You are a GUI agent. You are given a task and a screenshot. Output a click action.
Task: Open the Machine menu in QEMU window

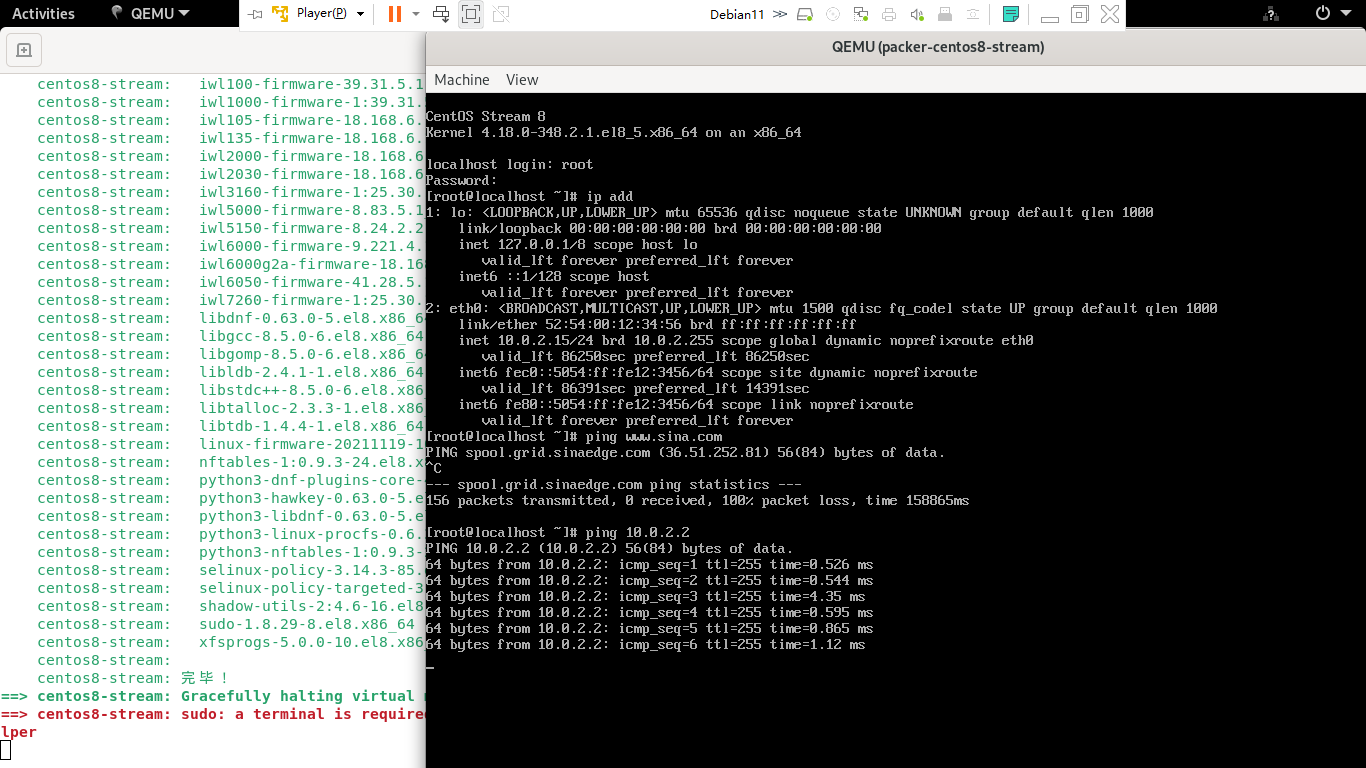click(462, 80)
